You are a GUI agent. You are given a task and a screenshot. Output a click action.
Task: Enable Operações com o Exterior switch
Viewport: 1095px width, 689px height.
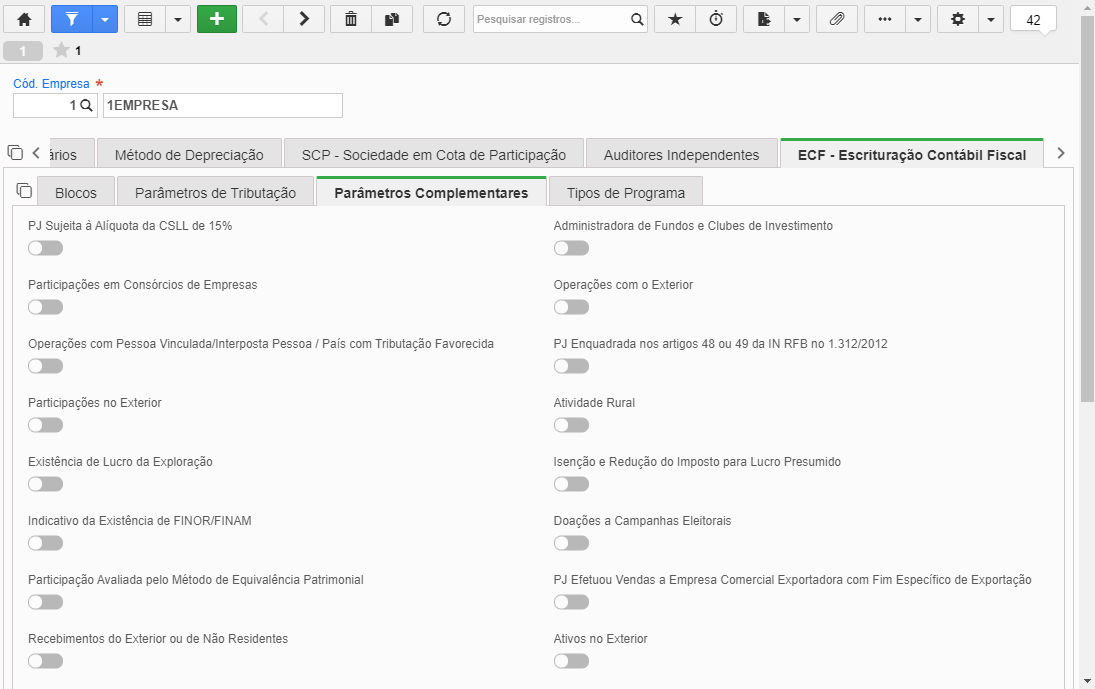(571, 307)
